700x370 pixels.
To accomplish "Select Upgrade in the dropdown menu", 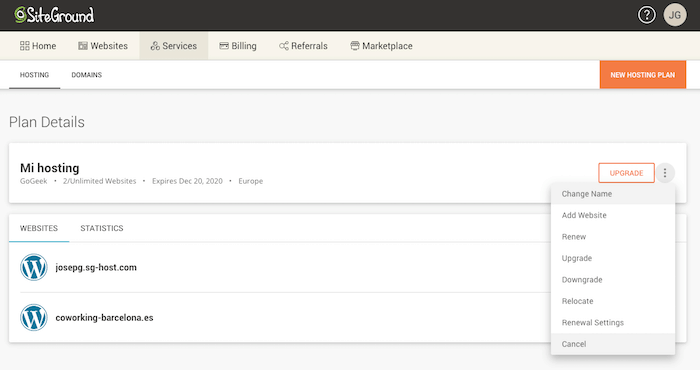I will (613, 258).
